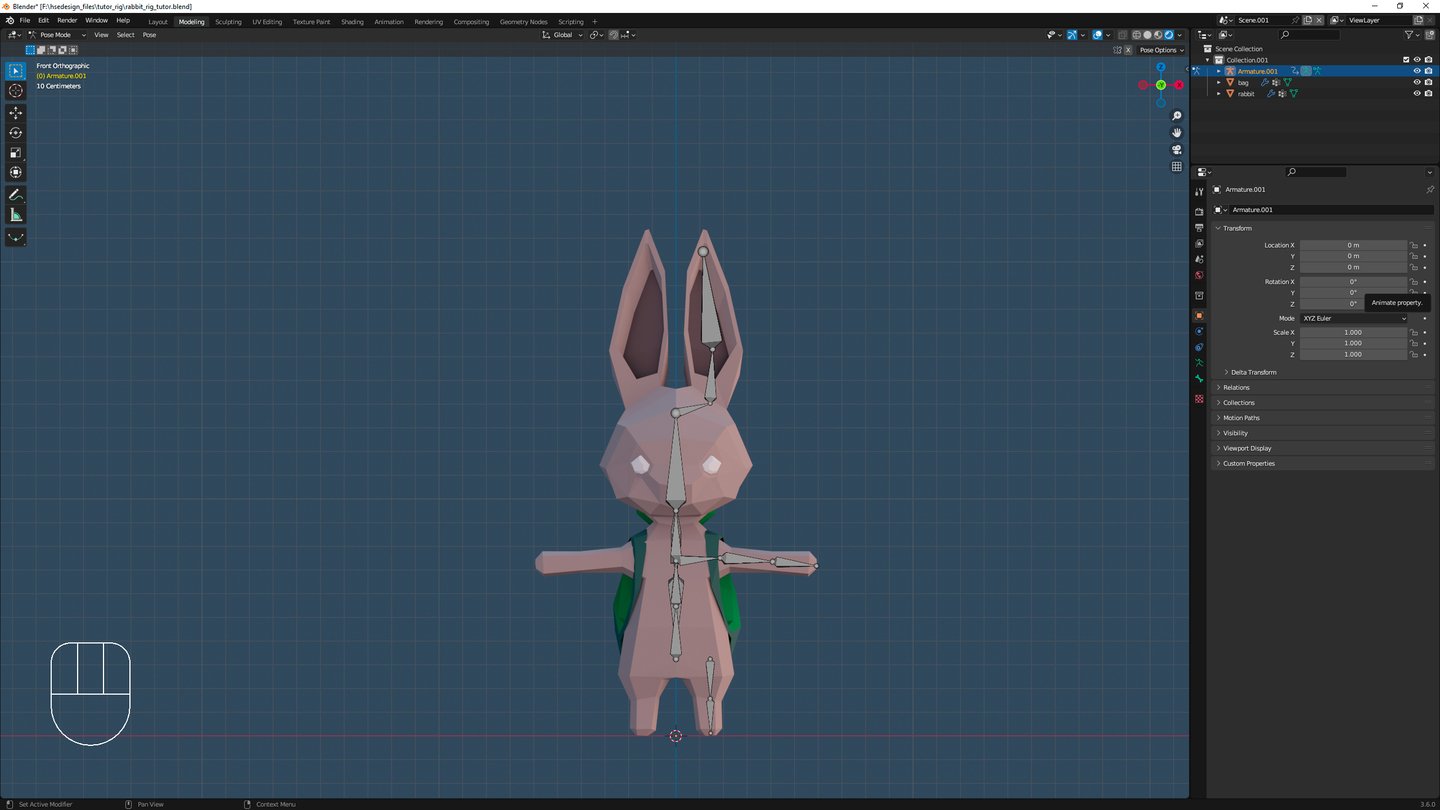The width and height of the screenshot is (1440, 810).
Task: Toggle camera view with the camera icon
Action: tap(1177, 150)
